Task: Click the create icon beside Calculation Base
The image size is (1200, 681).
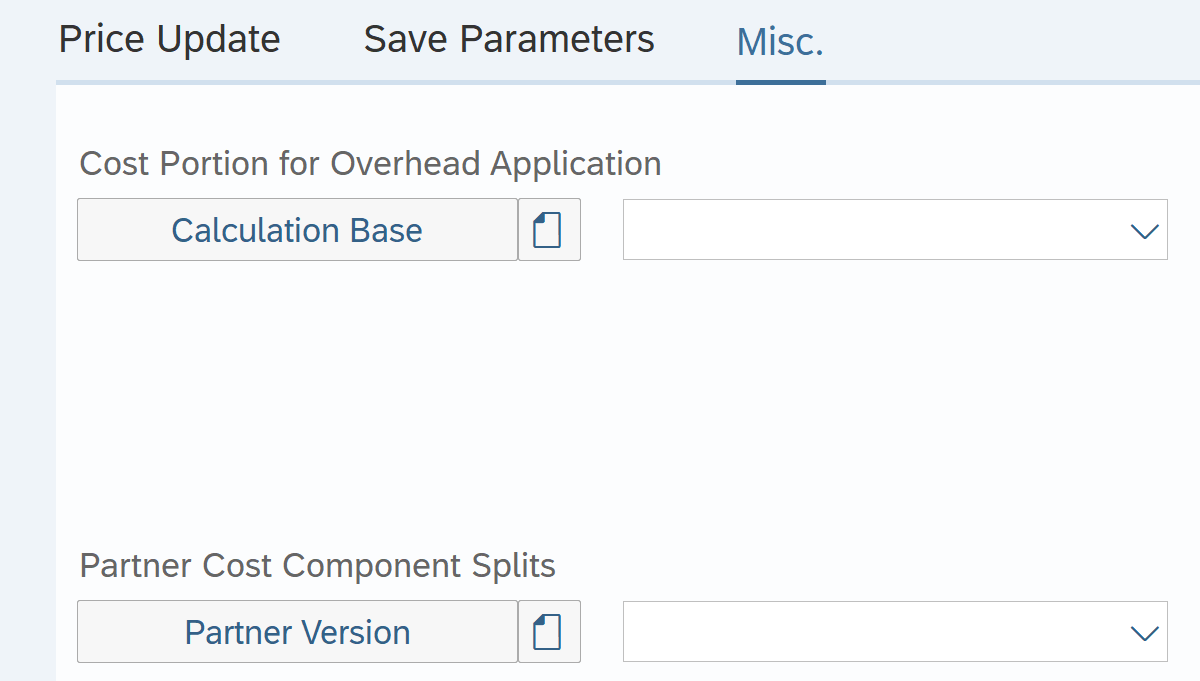Action: (548, 230)
